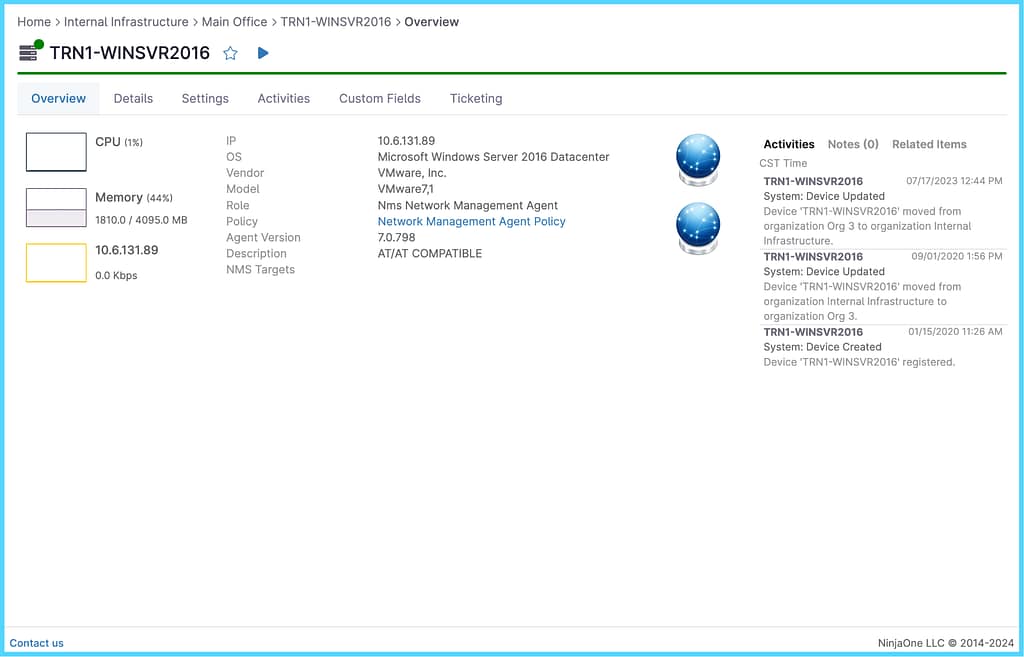Click the server device status icon
1024x657 pixels.
pyautogui.click(x=31, y=52)
